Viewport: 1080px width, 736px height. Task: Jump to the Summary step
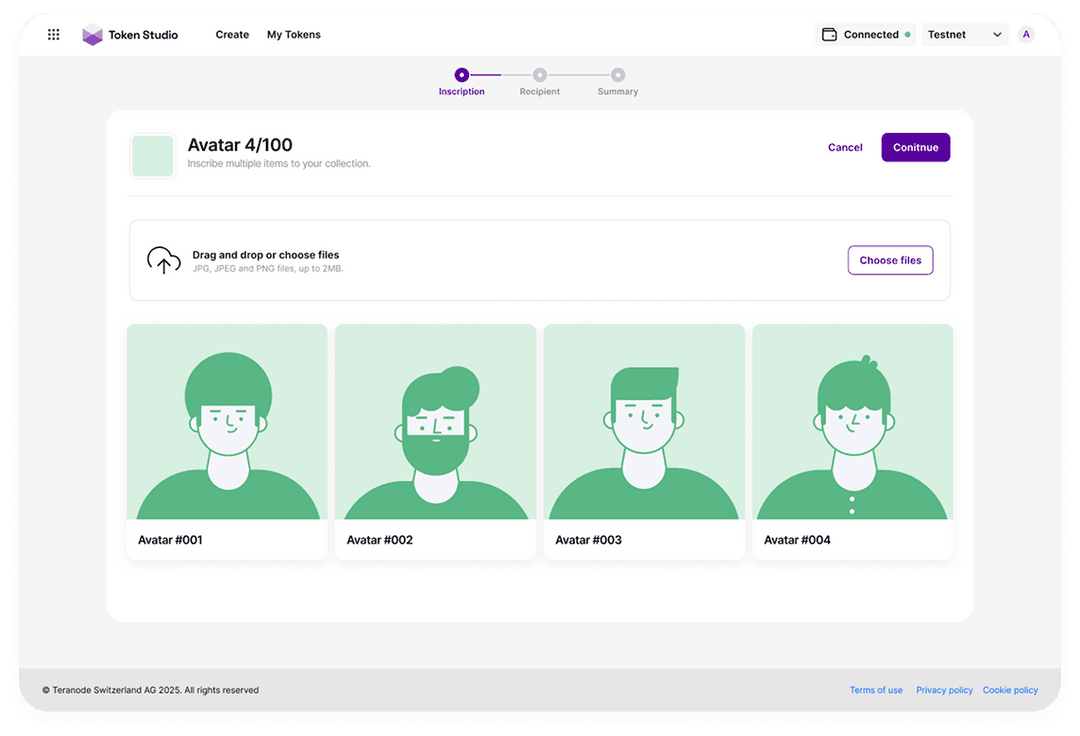pyautogui.click(x=618, y=75)
